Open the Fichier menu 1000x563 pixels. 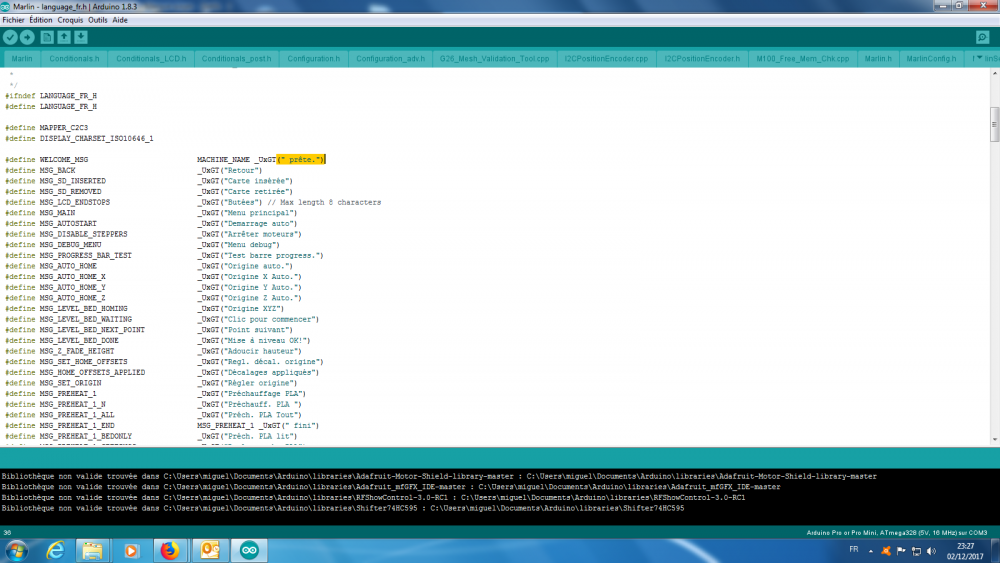click(x=13, y=20)
